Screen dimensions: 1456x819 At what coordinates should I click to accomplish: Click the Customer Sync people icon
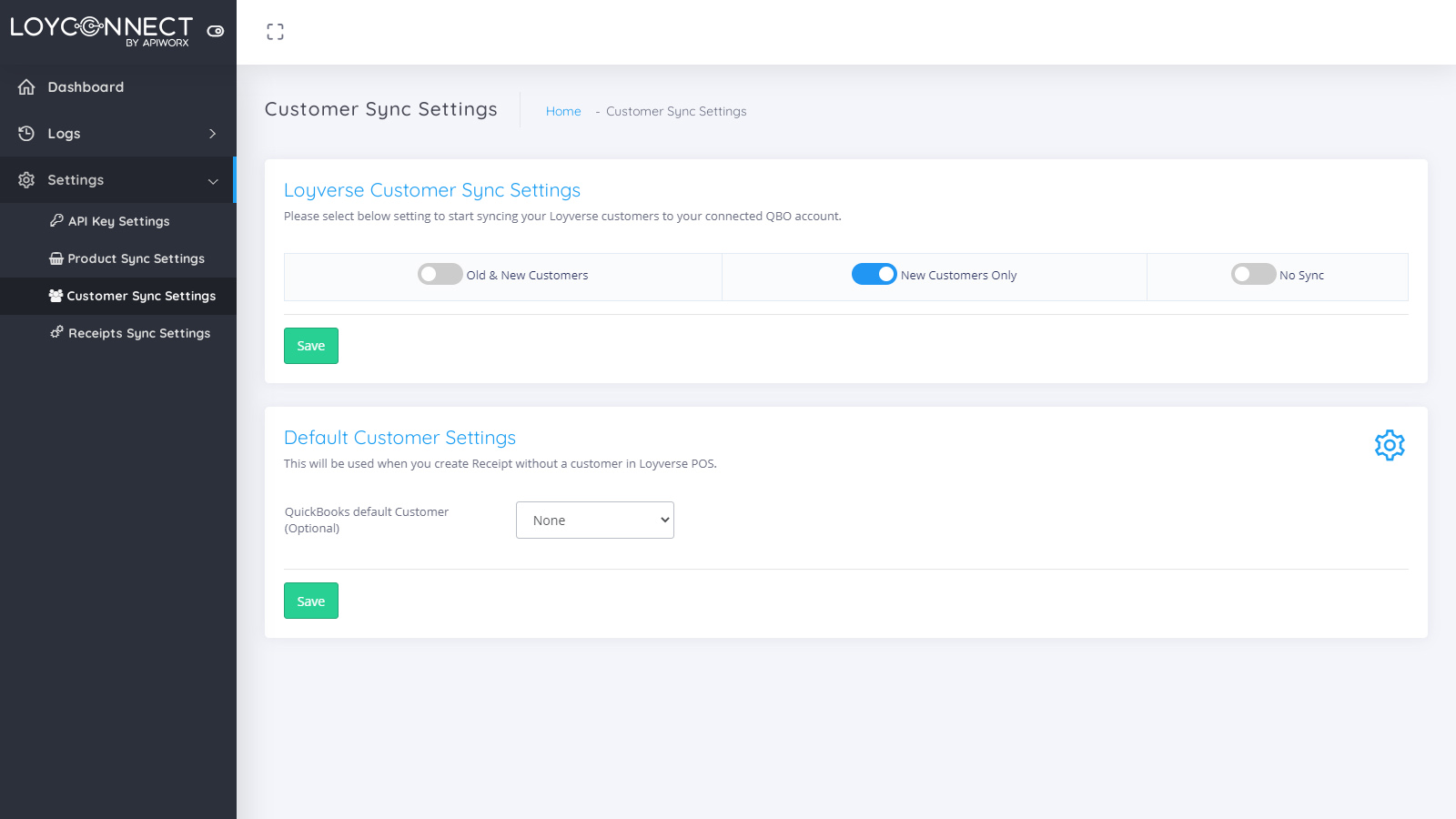56,296
